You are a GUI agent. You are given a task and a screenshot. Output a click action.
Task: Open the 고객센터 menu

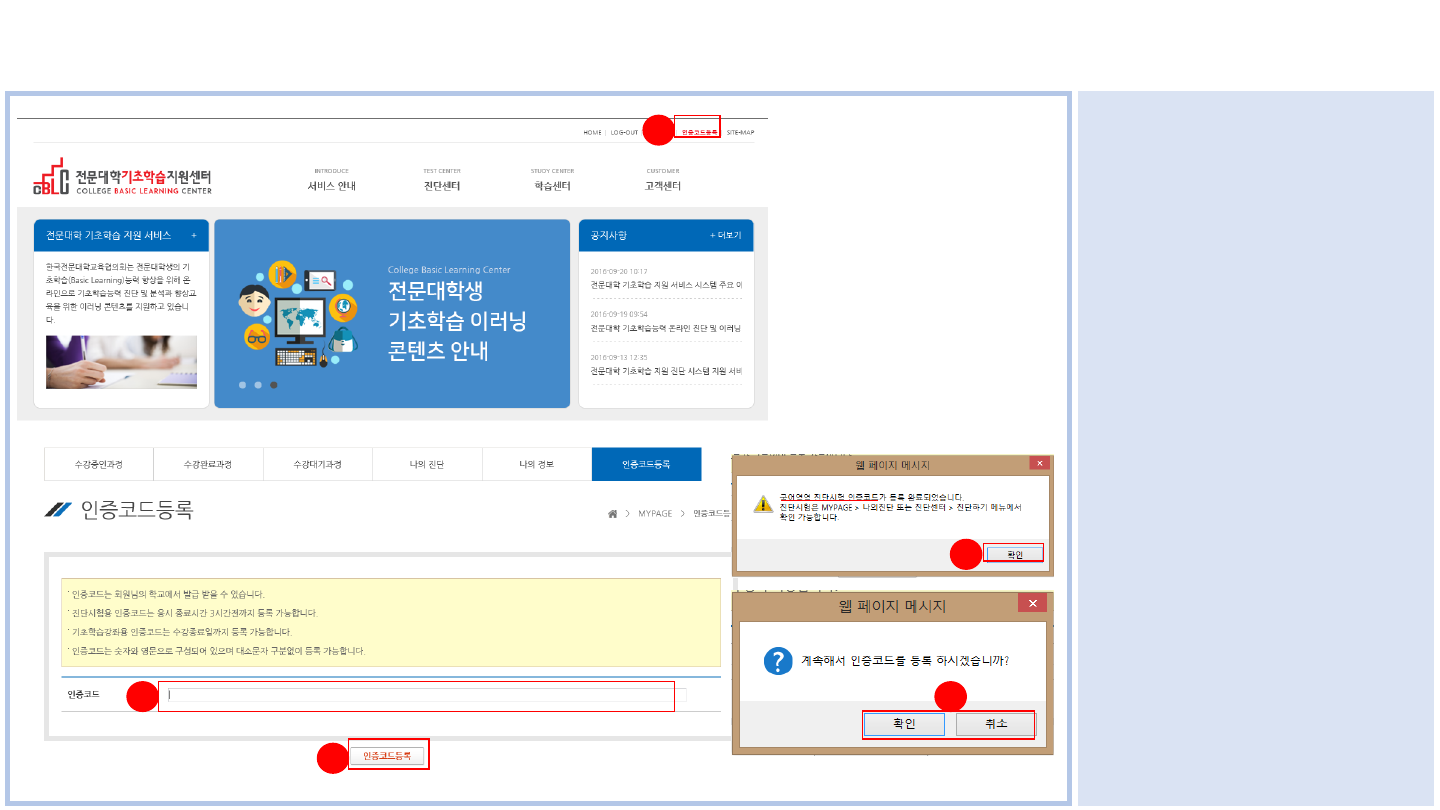pos(662,186)
